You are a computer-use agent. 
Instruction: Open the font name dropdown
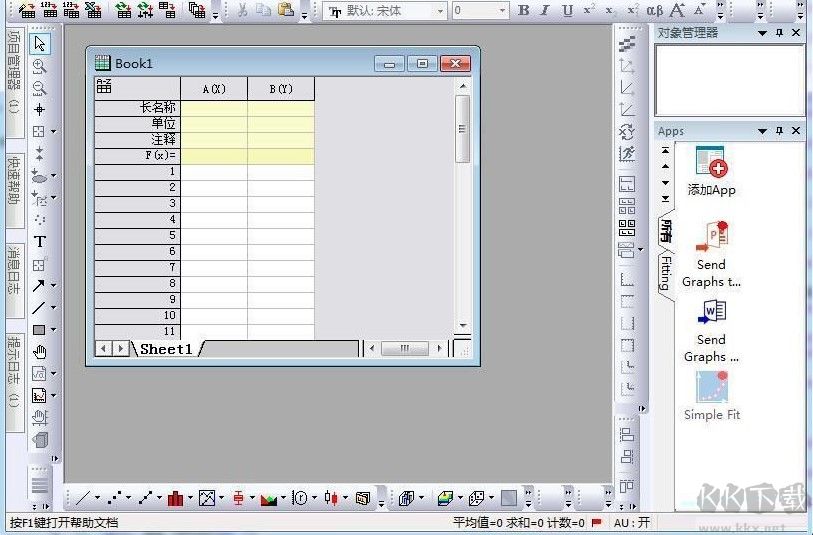pos(440,11)
